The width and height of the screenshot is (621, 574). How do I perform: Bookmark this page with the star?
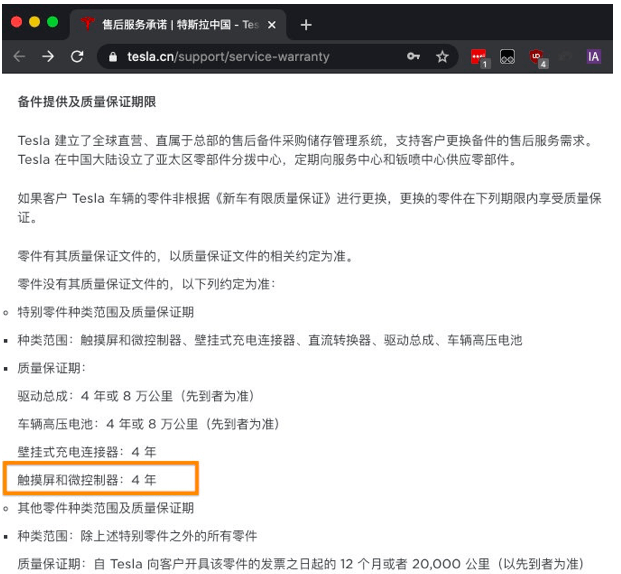pos(442,57)
